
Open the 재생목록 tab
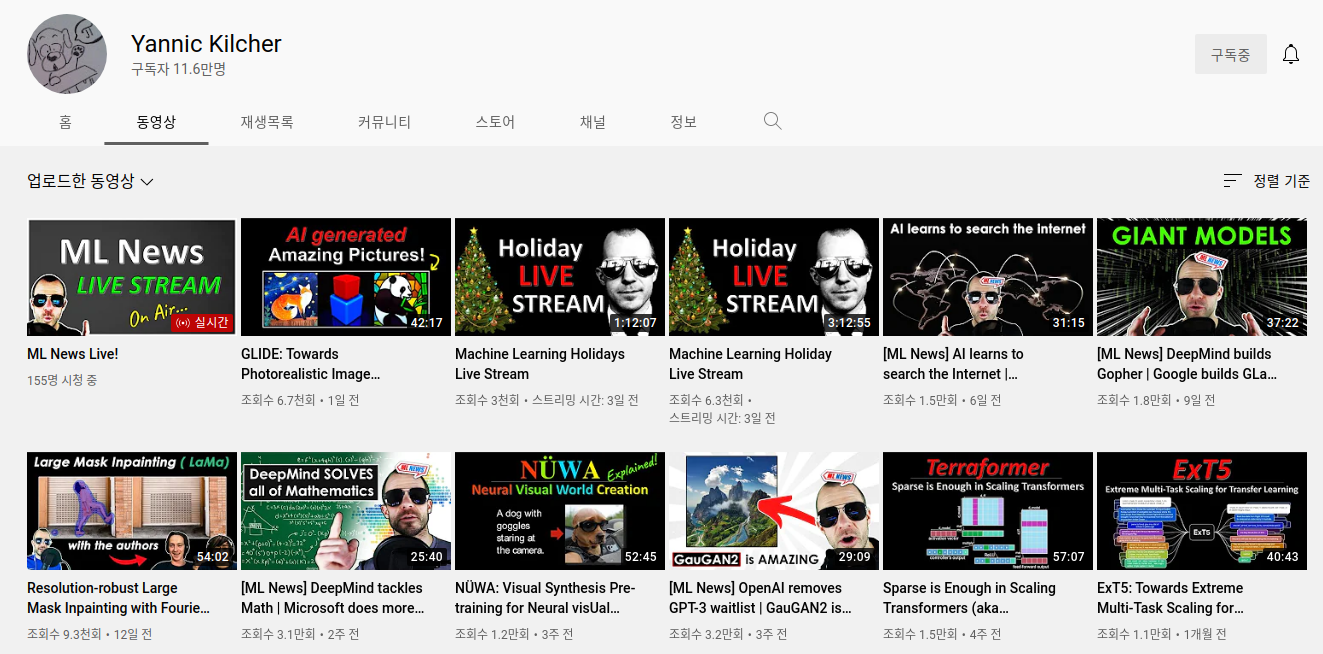[267, 122]
